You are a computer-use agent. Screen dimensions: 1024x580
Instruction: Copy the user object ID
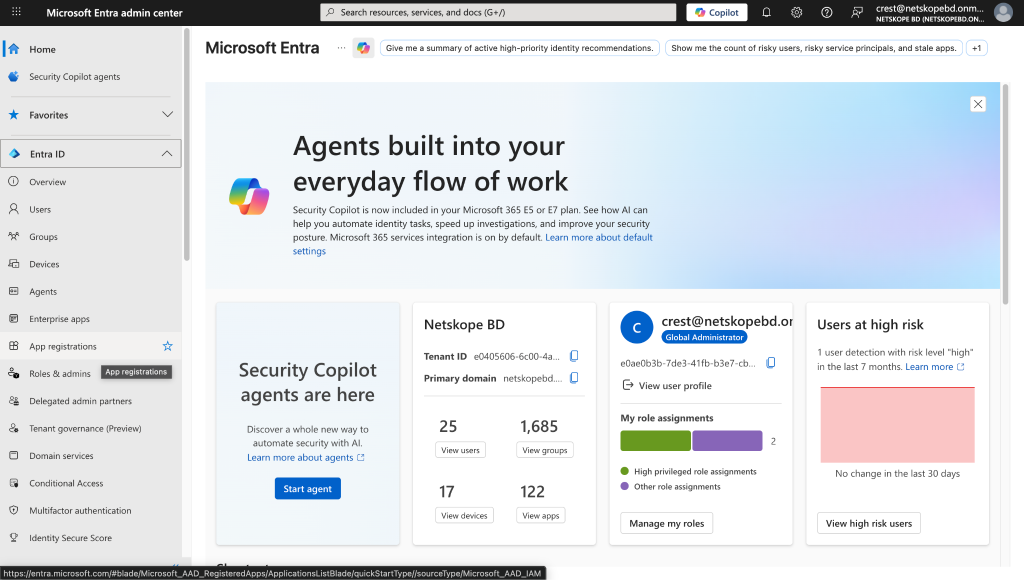click(x=771, y=362)
